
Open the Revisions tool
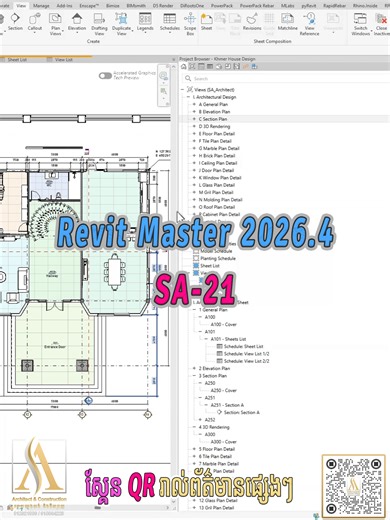coord(252,22)
